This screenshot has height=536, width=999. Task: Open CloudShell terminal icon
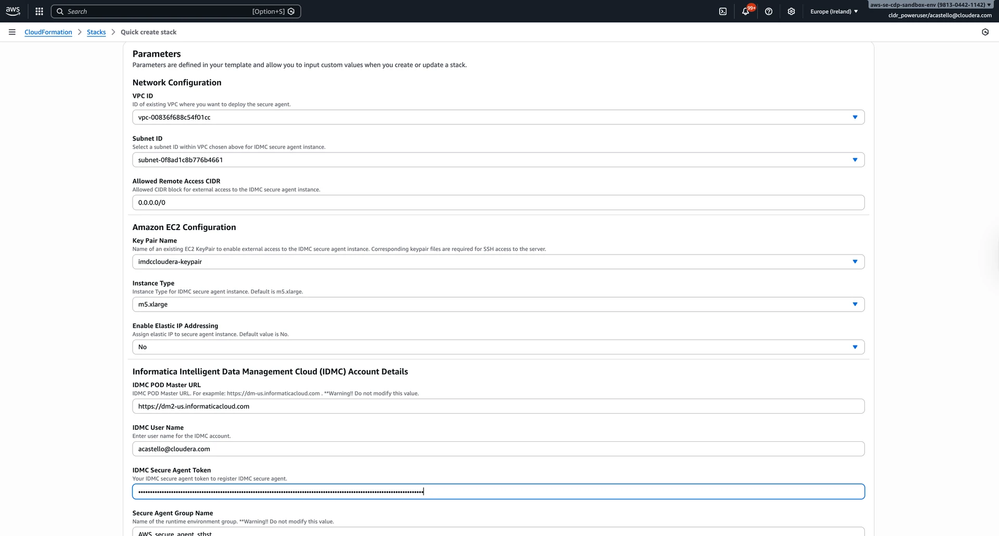pos(722,11)
